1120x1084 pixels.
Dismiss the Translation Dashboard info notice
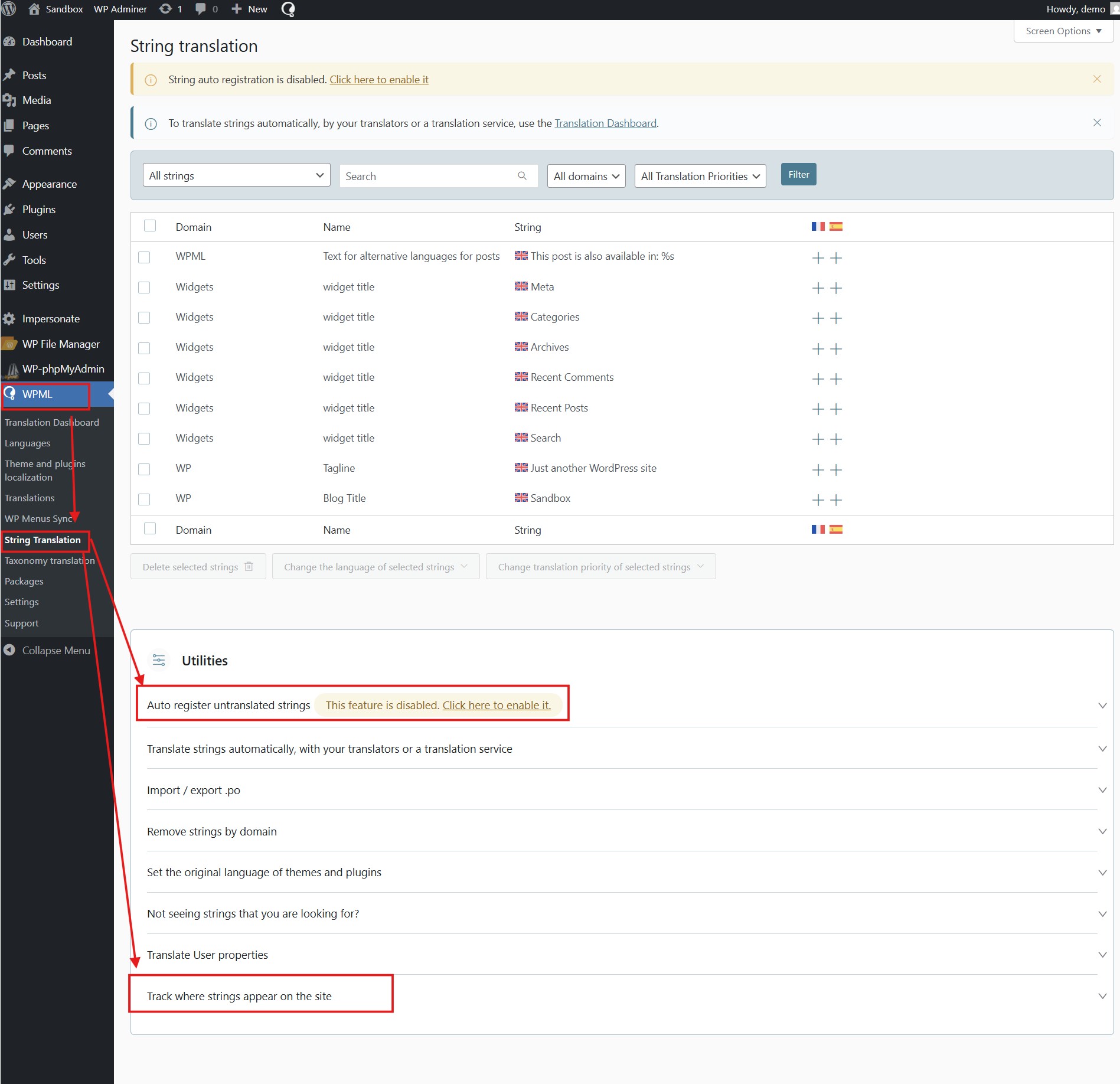(1097, 123)
